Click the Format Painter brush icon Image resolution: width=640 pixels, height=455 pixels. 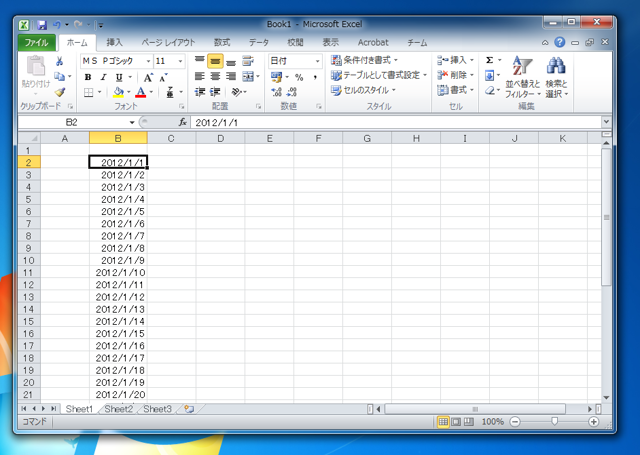60,92
